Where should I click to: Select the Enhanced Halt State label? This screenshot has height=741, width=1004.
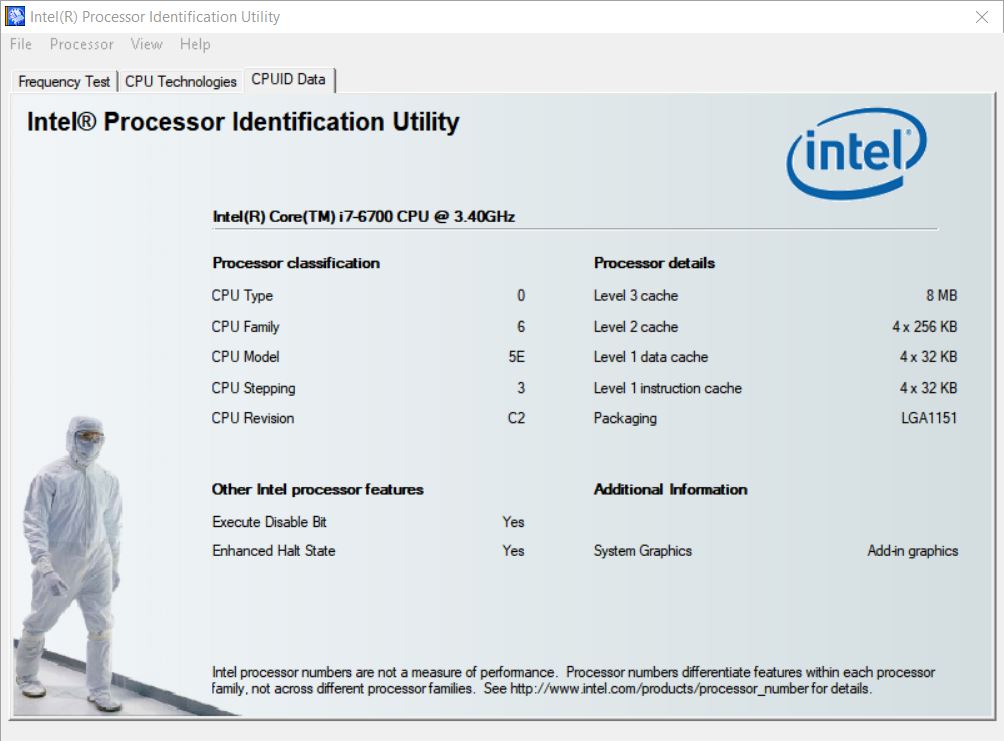pos(273,551)
